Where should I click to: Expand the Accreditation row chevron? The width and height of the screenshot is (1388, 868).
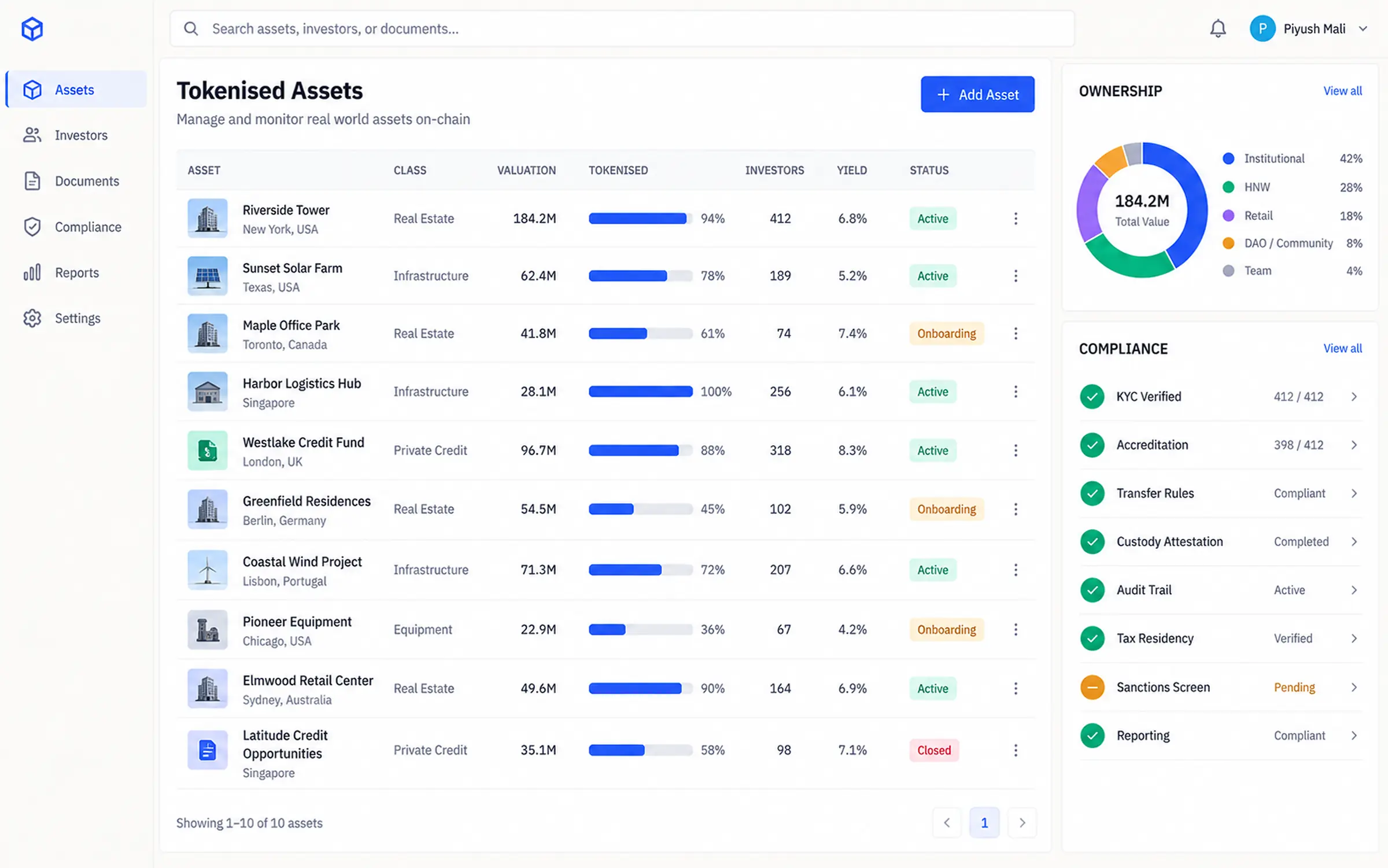click(x=1354, y=445)
